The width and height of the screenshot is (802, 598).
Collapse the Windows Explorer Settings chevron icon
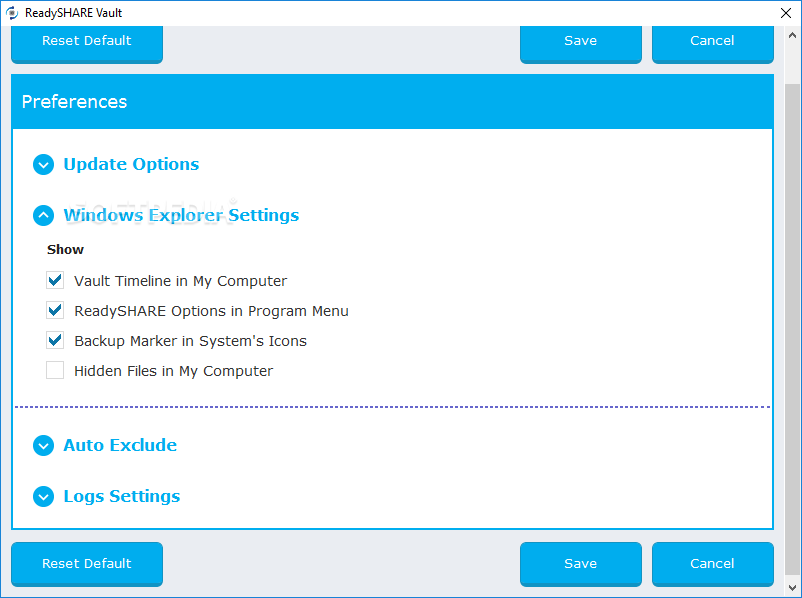43,215
